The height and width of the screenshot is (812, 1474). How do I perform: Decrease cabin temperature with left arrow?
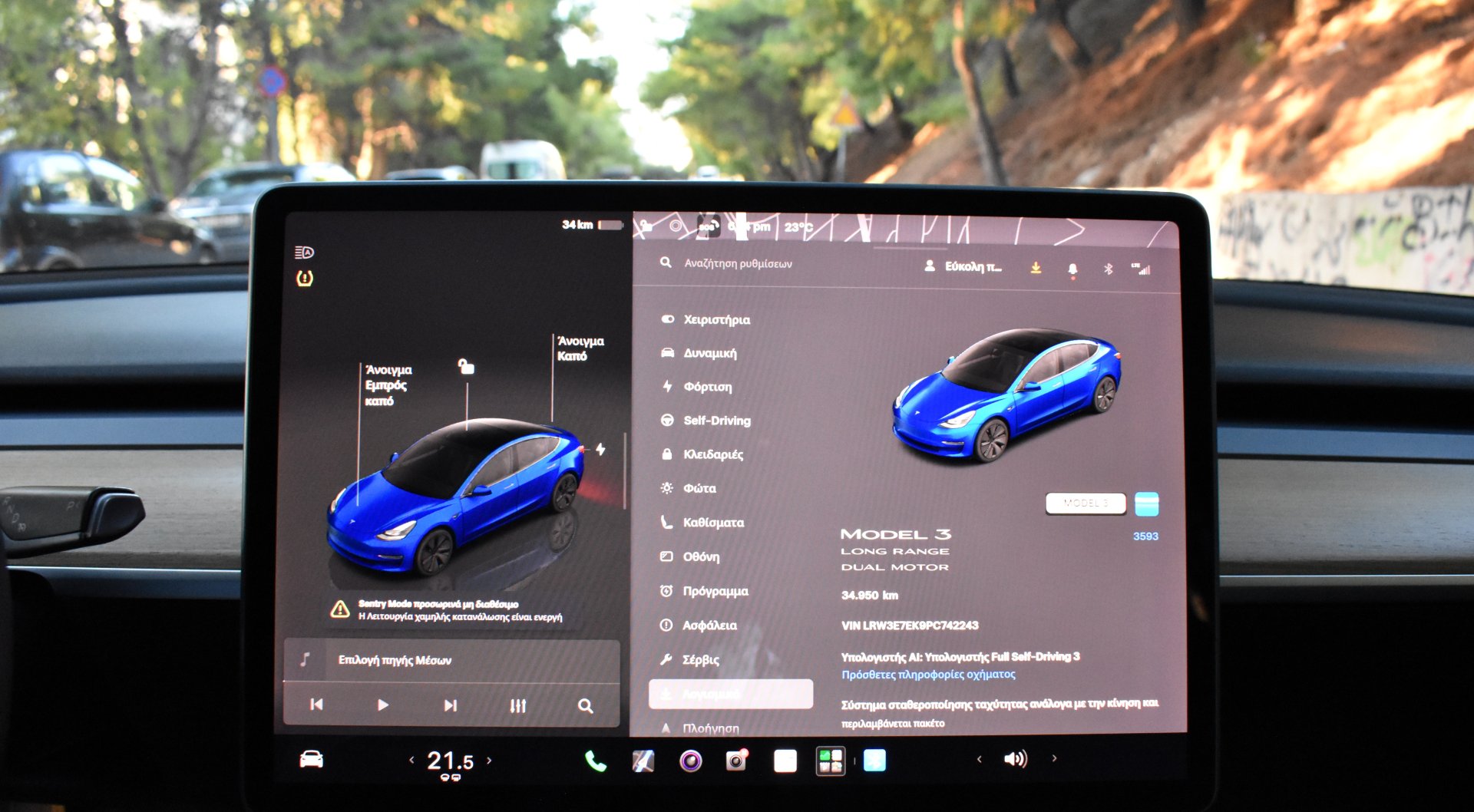(x=411, y=760)
